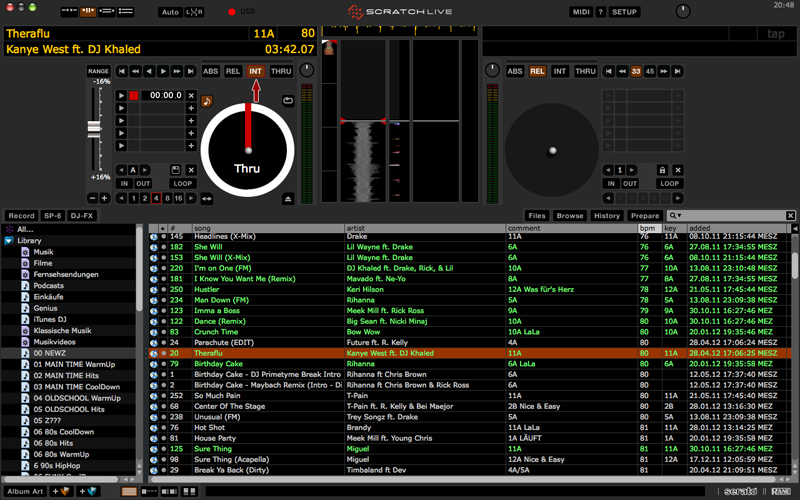Screen dimensions: 800x500
Task: Select the Birthday Cake track by Rihanna
Action: click(x=219, y=364)
